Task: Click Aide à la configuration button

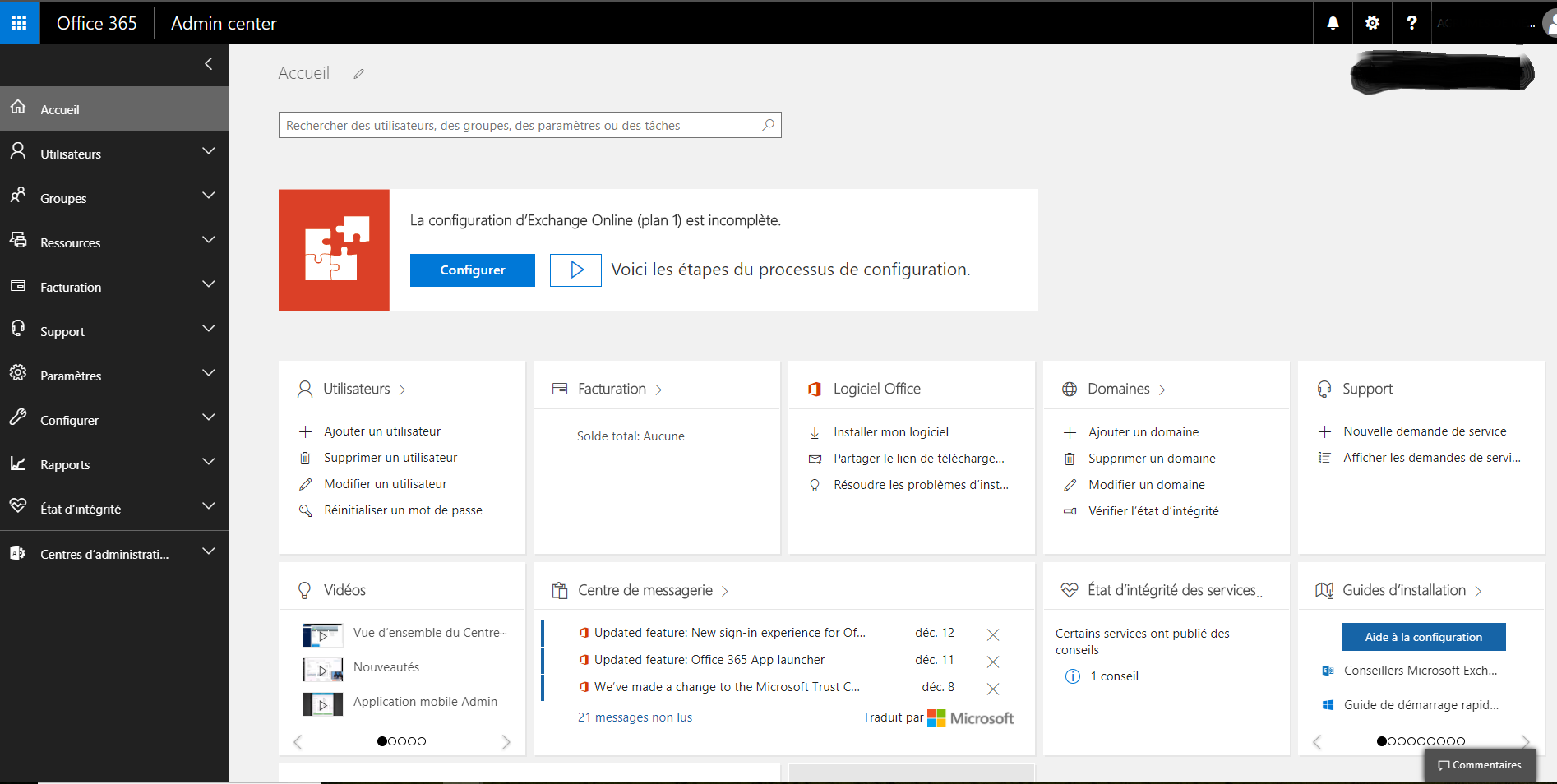Action: pos(1424,637)
